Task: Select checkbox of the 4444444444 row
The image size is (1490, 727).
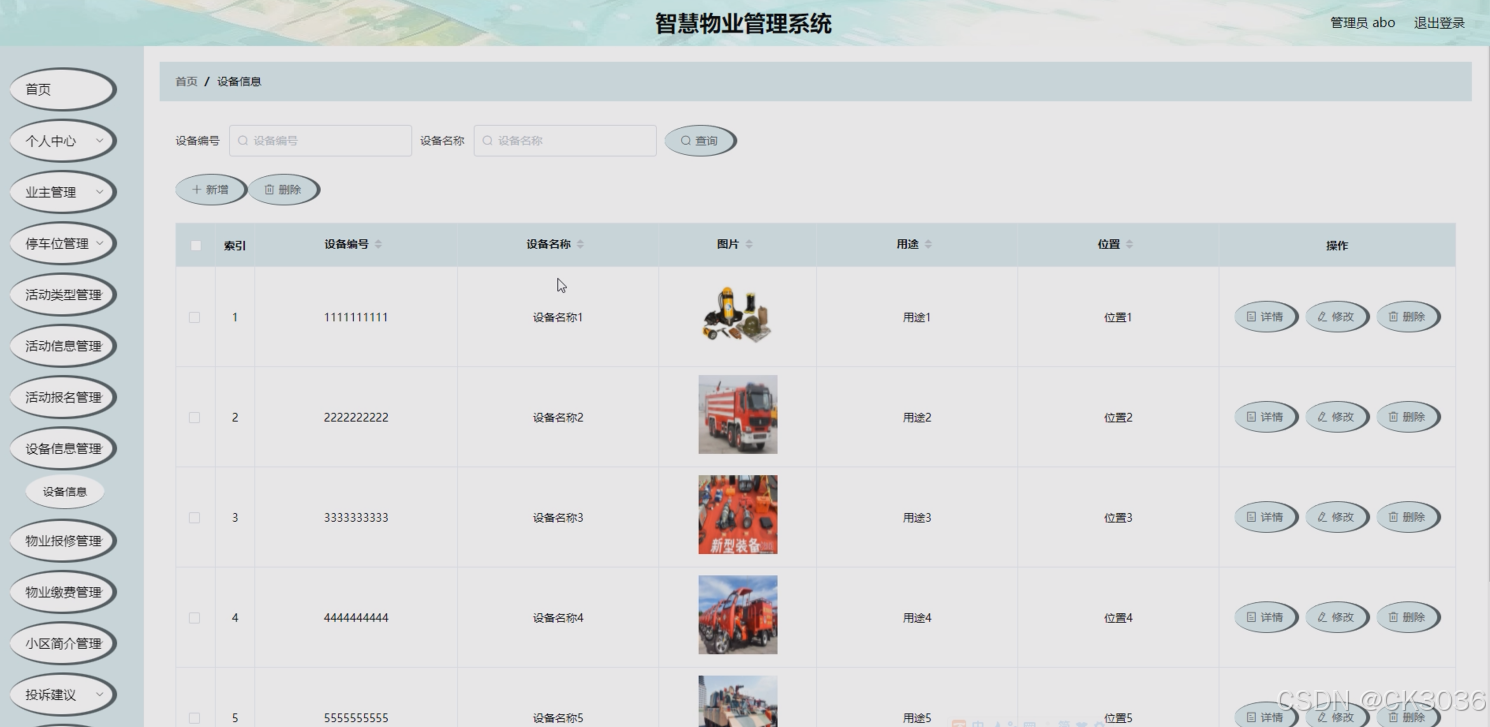Action: coord(195,617)
